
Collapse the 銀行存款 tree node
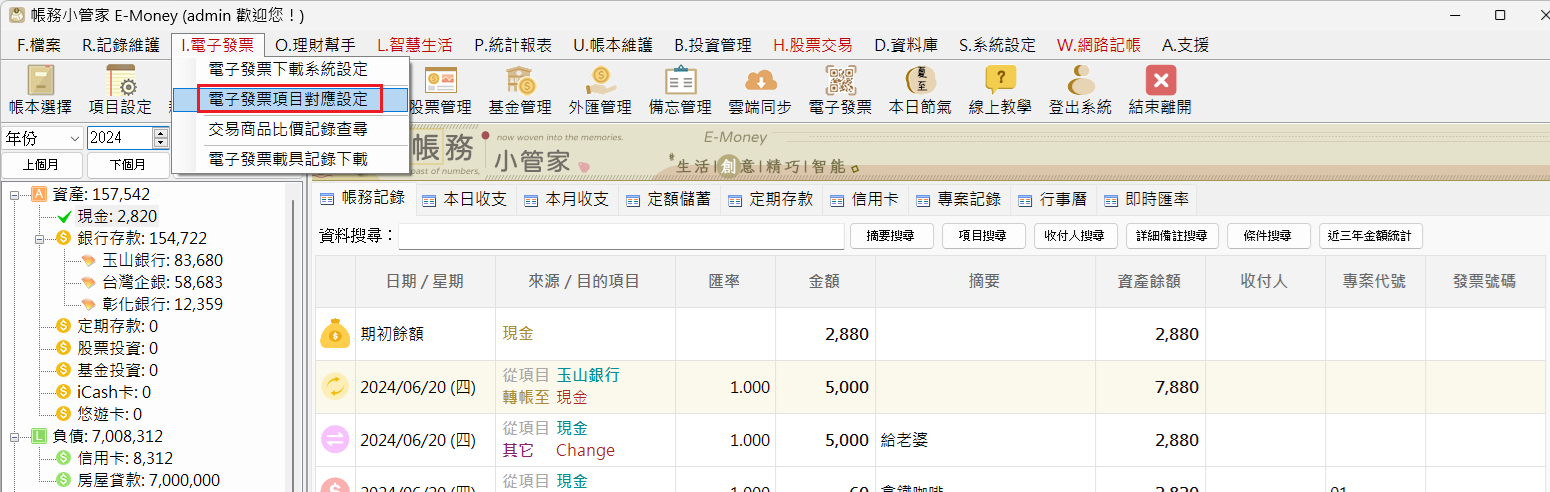coord(40,238)
